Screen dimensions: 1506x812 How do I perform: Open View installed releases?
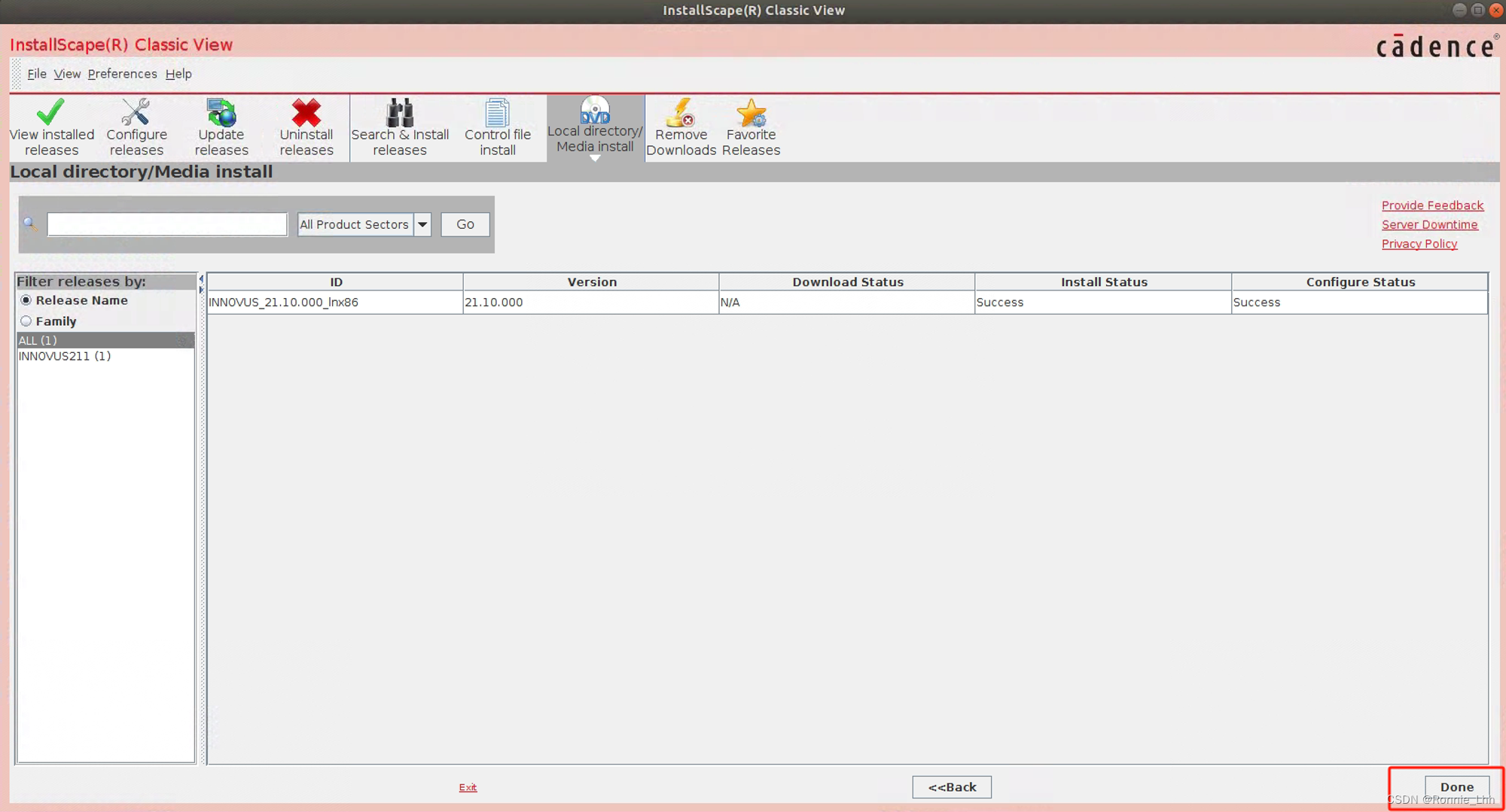point(52,127)
